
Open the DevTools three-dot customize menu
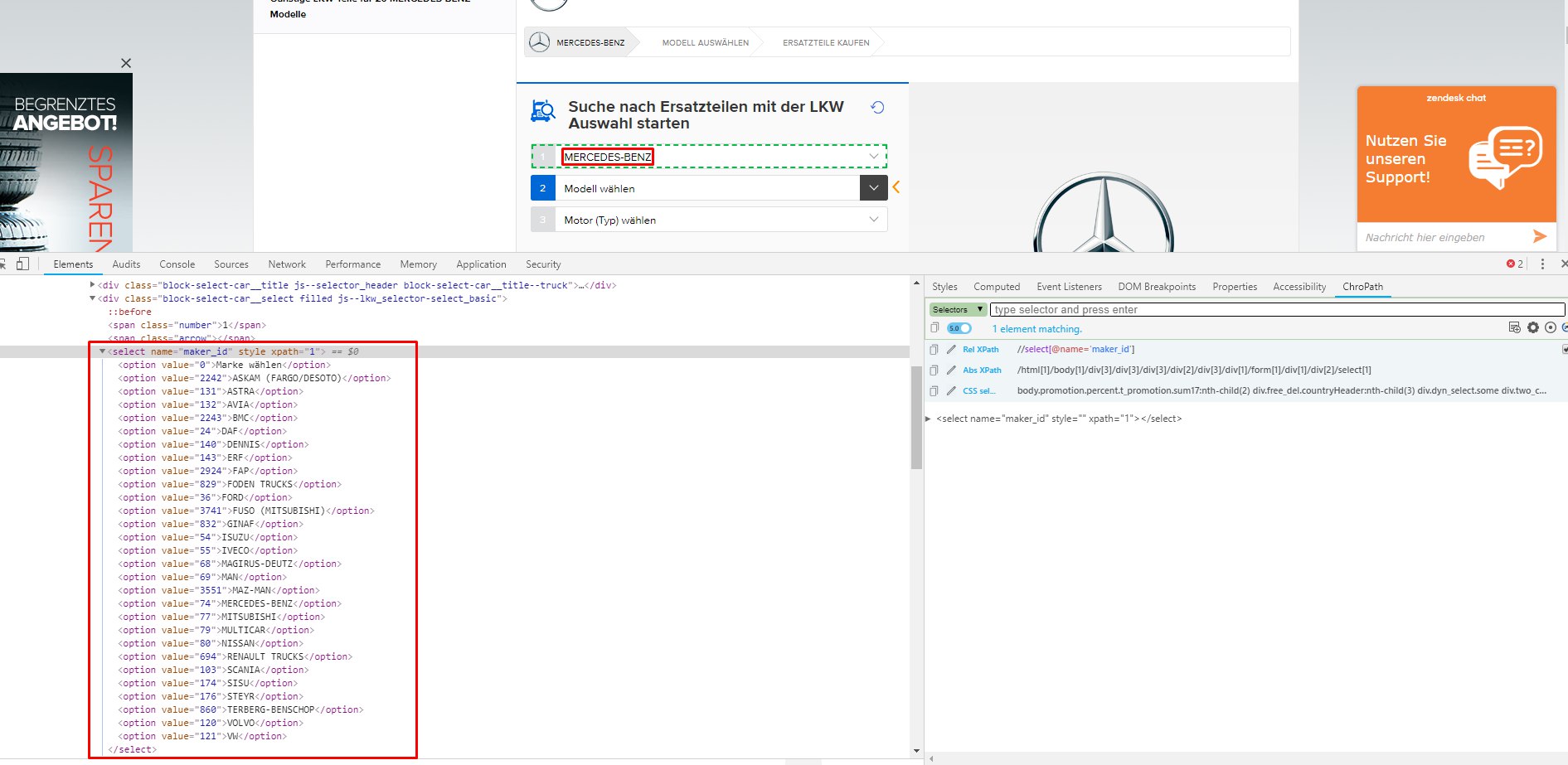[1542, 264]
